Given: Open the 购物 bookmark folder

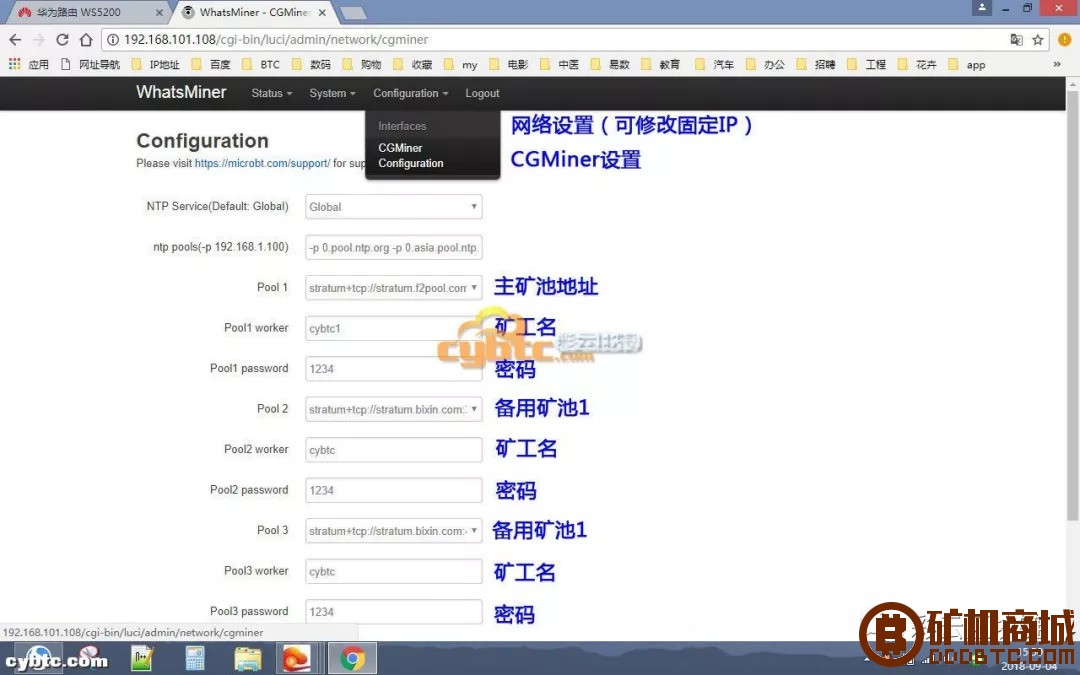Looking at the screenshot, I should (362, 64).
